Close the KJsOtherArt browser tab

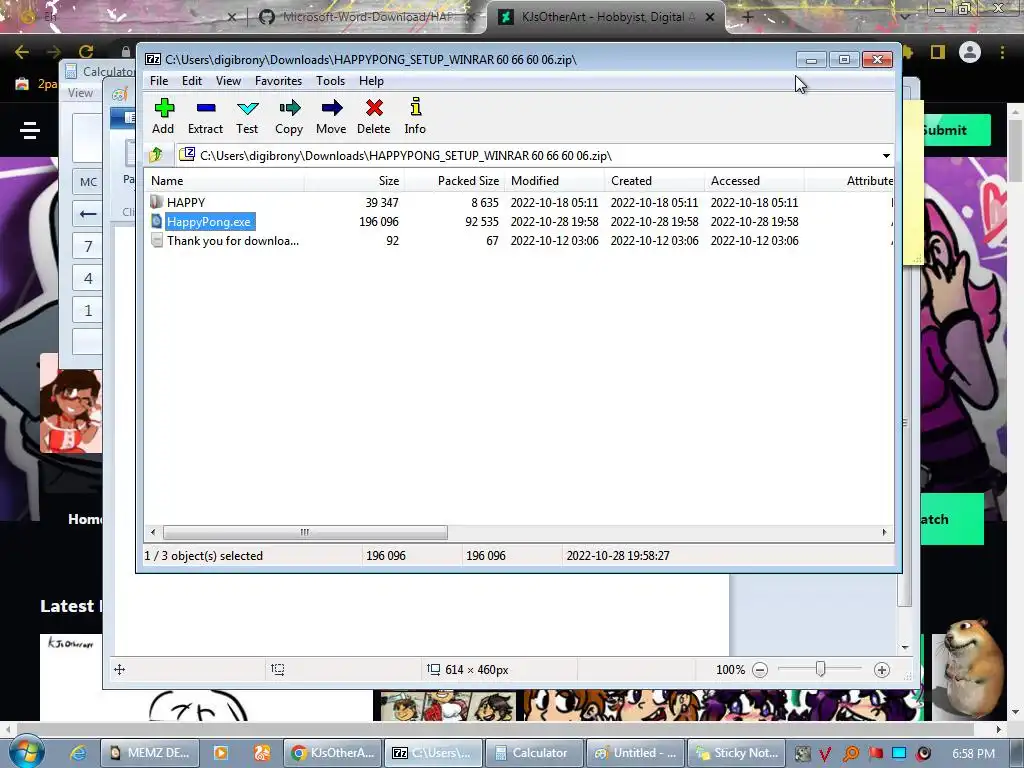[710, 18]
